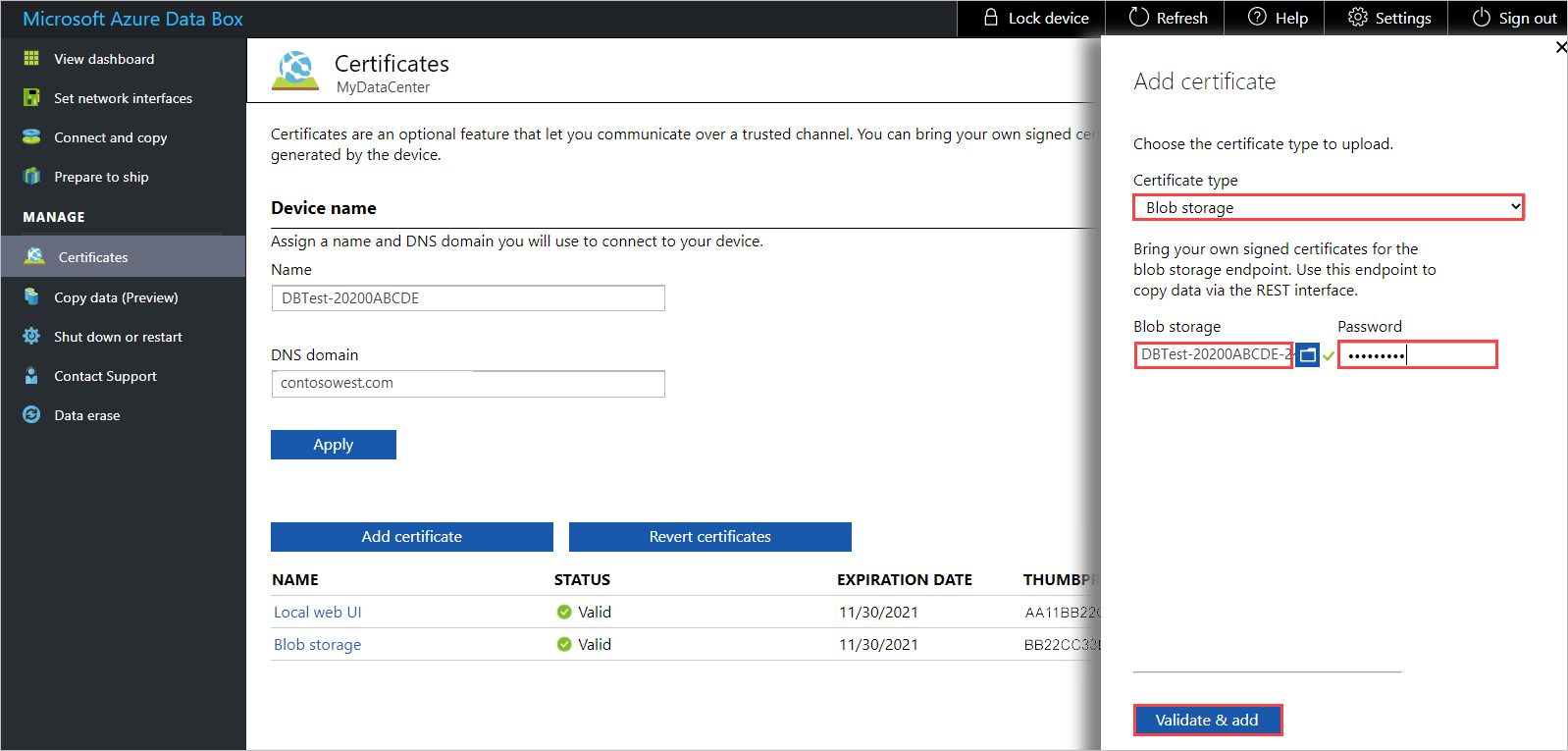Go to Set network interfaces
The width and height of the screenshot is (1568, 751).
click(x=123, y=98)
